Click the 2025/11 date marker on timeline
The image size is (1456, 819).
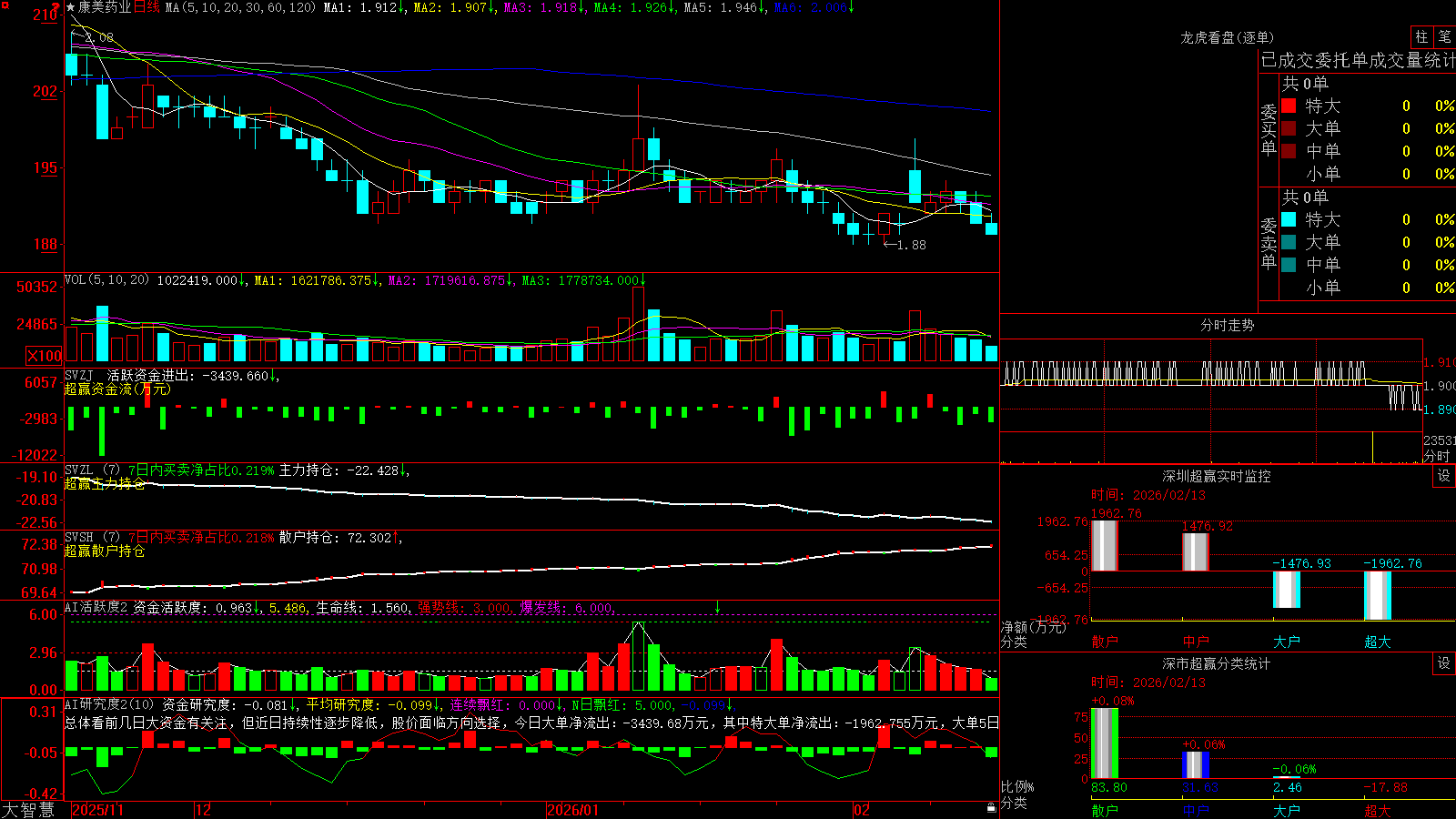coord(97,810)
